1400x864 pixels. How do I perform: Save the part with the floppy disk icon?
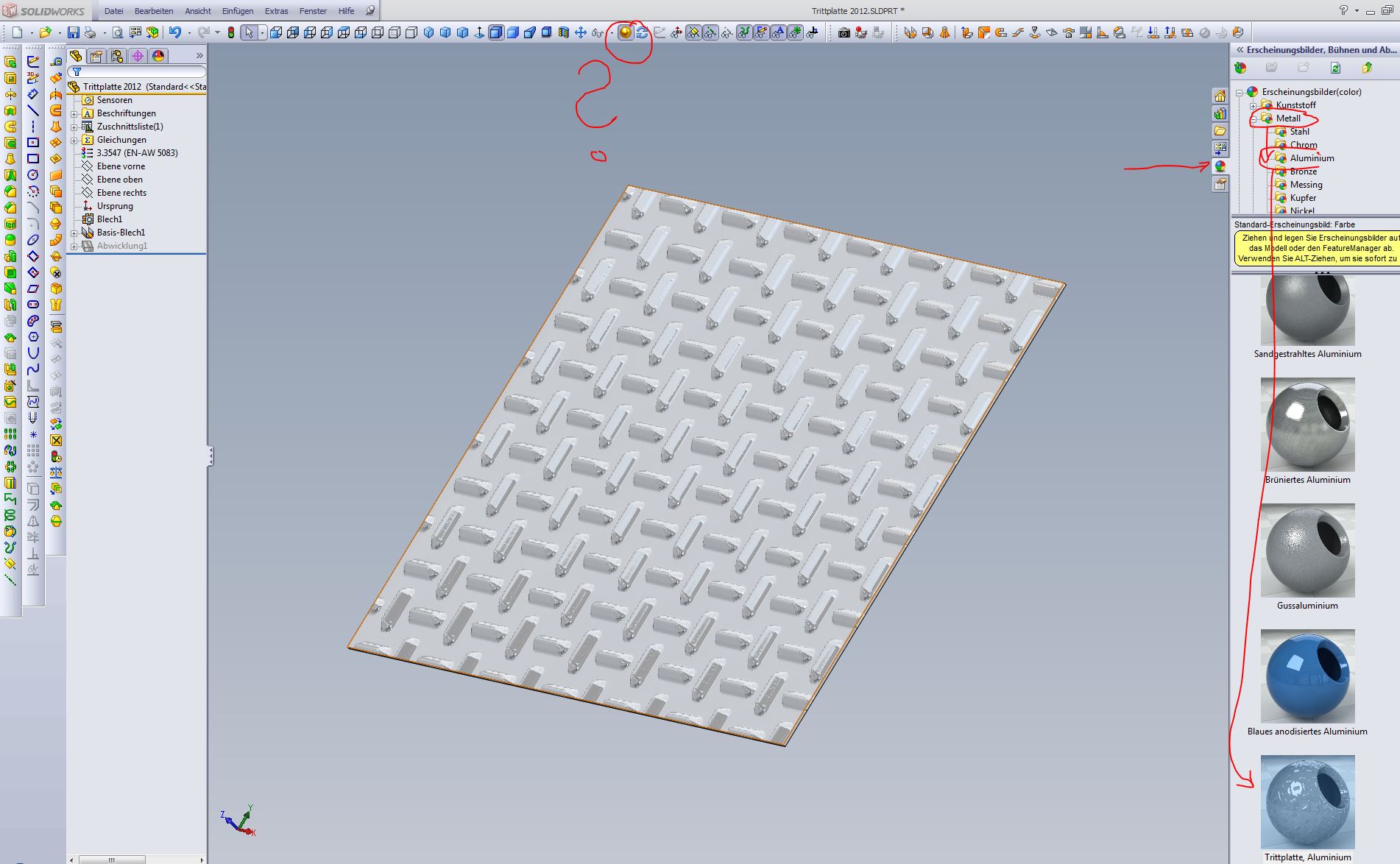73,32
